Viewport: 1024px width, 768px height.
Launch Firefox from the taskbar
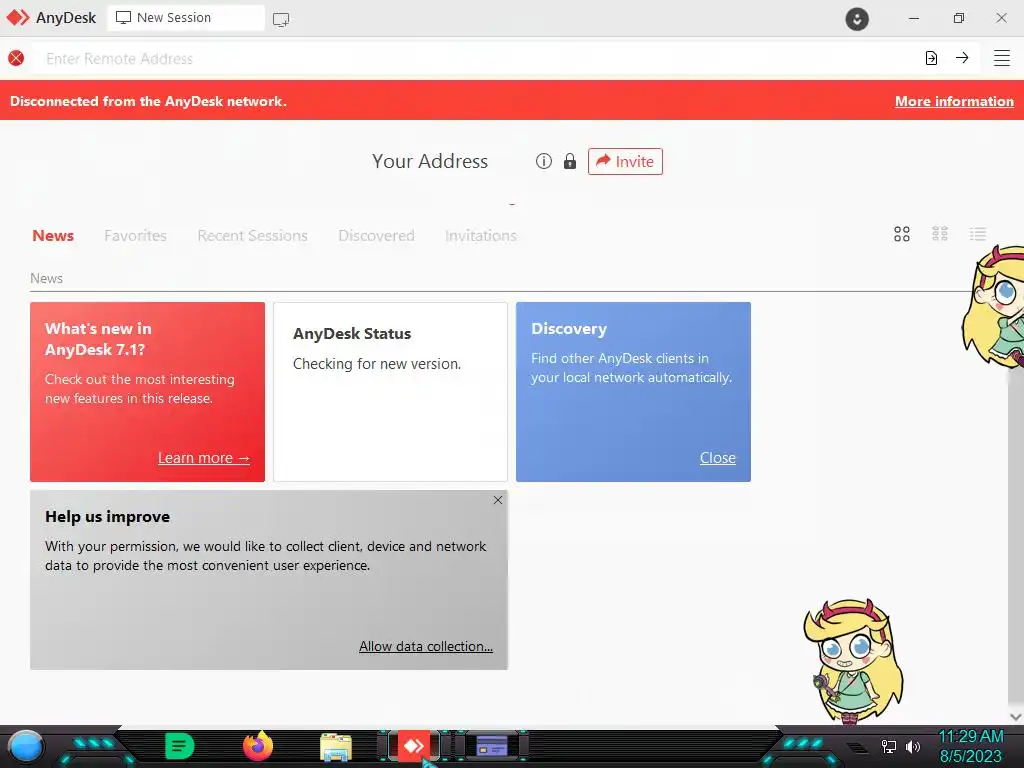click(258, 746)
